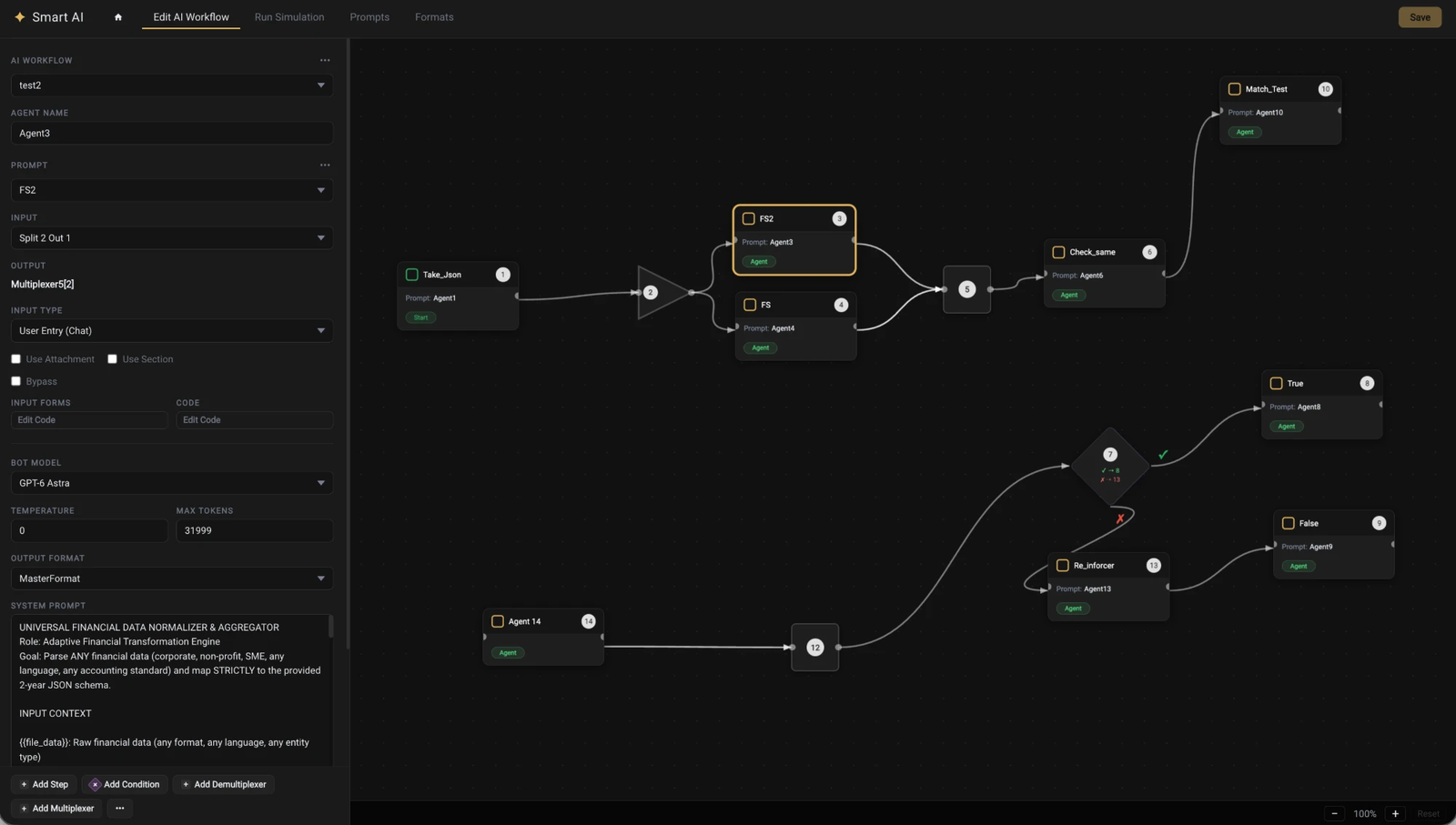Open more actions ellipsis beside Add Multiplexer
Viewport: 1456px width, 825px height.
pos(120,808)
